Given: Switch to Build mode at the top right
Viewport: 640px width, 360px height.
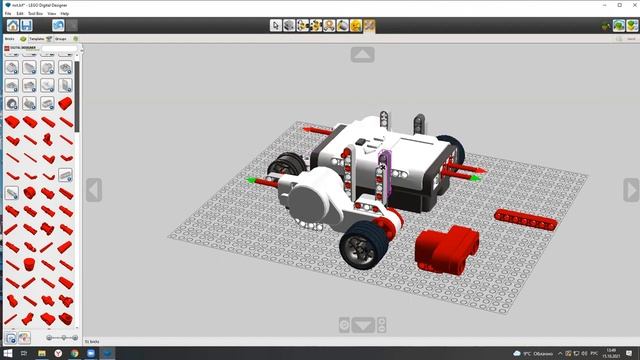Looking at the screenshot, I should pyautogui.click(x=606, y=26).
